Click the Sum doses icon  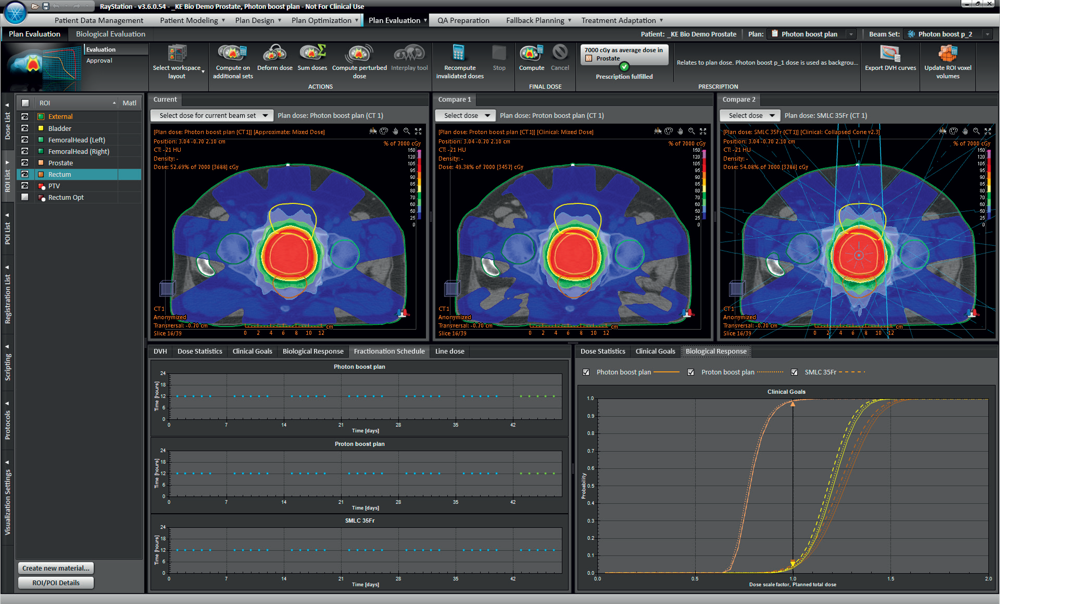click(312, 53)
